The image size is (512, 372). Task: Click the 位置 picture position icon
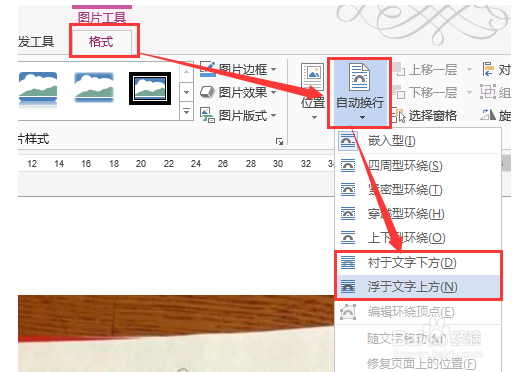[312, 77]
